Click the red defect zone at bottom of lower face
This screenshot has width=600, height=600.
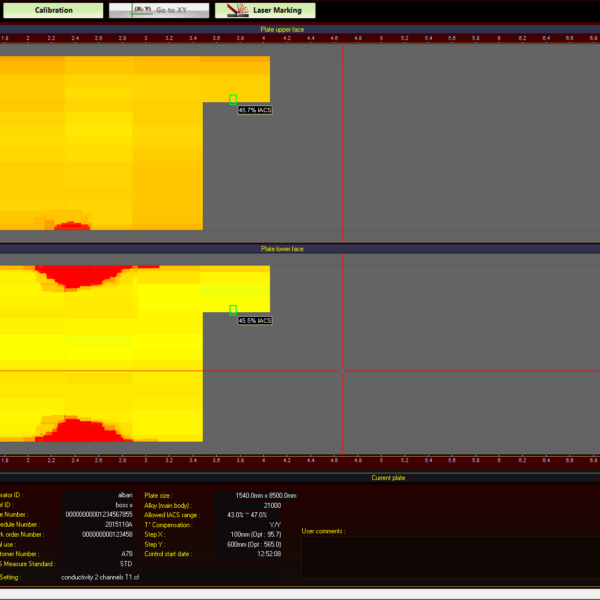(x=82, y=432)
